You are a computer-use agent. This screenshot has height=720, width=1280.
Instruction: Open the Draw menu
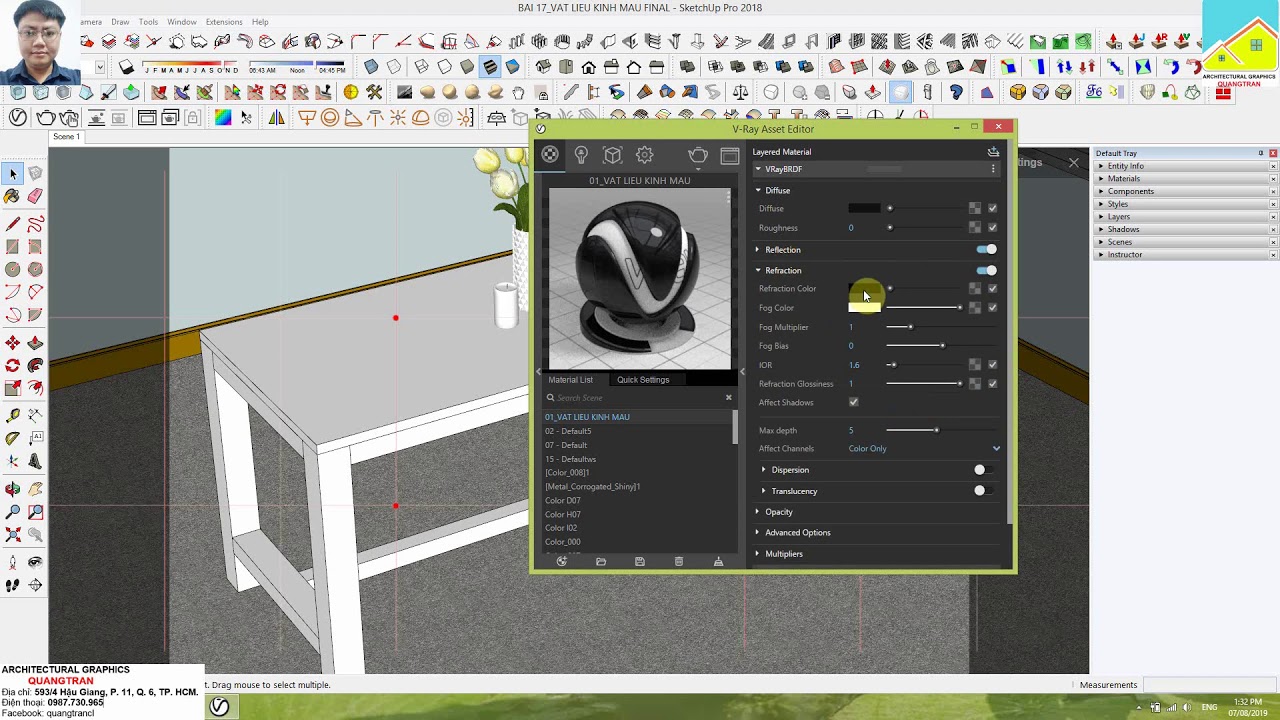pos(120,22)
